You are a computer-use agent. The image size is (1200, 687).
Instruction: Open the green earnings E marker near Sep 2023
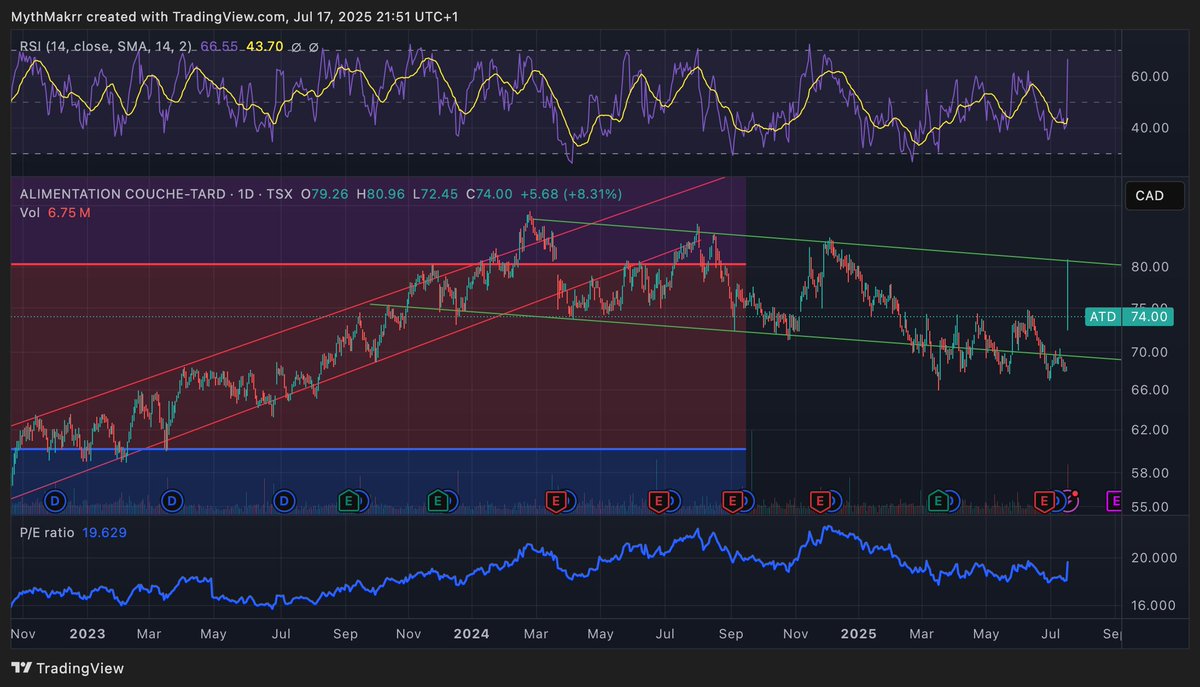(x=349, y=499)
